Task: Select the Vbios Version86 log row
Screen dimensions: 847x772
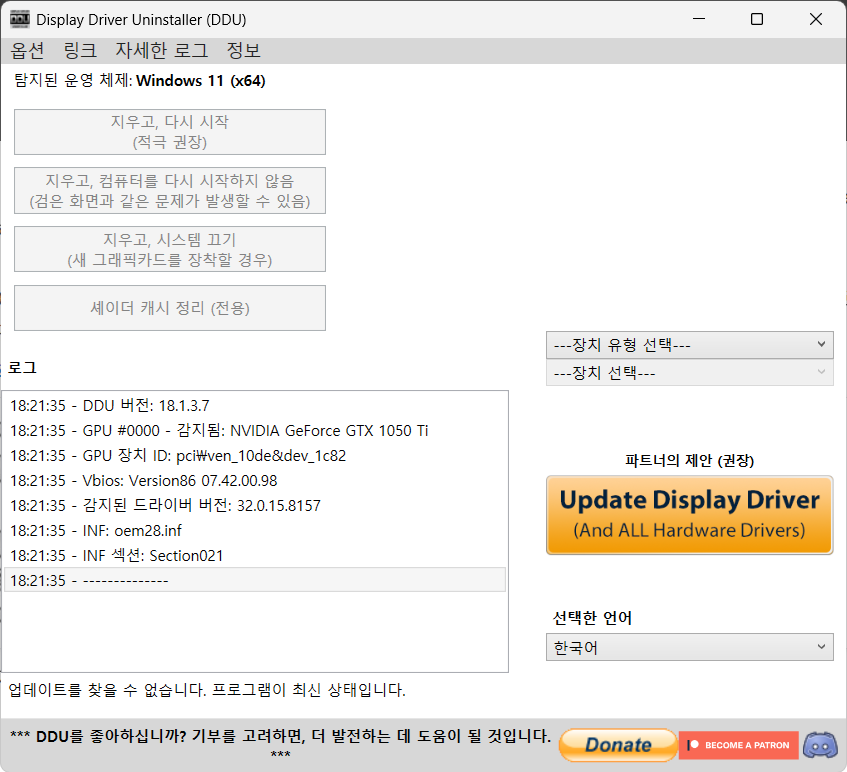Action: click(x=255, y=480)
